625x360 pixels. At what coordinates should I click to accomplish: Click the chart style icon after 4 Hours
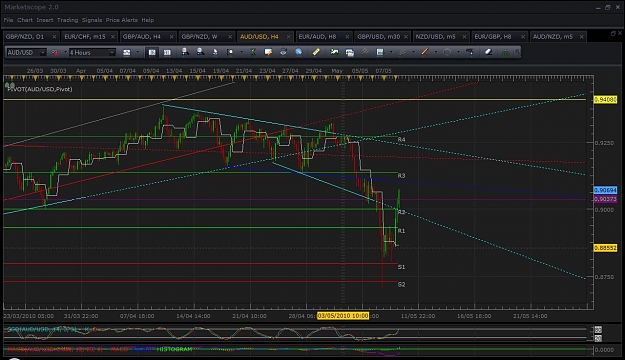[126, 52]
